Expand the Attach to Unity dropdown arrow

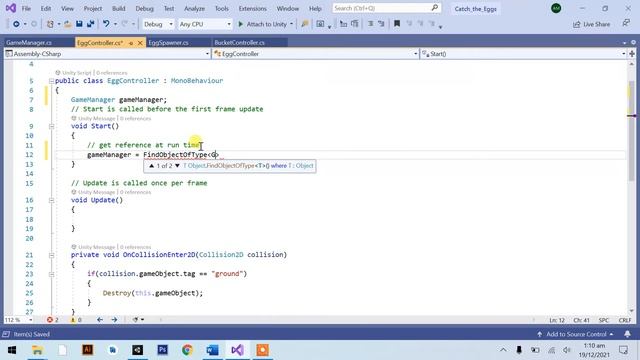point(291,24)
